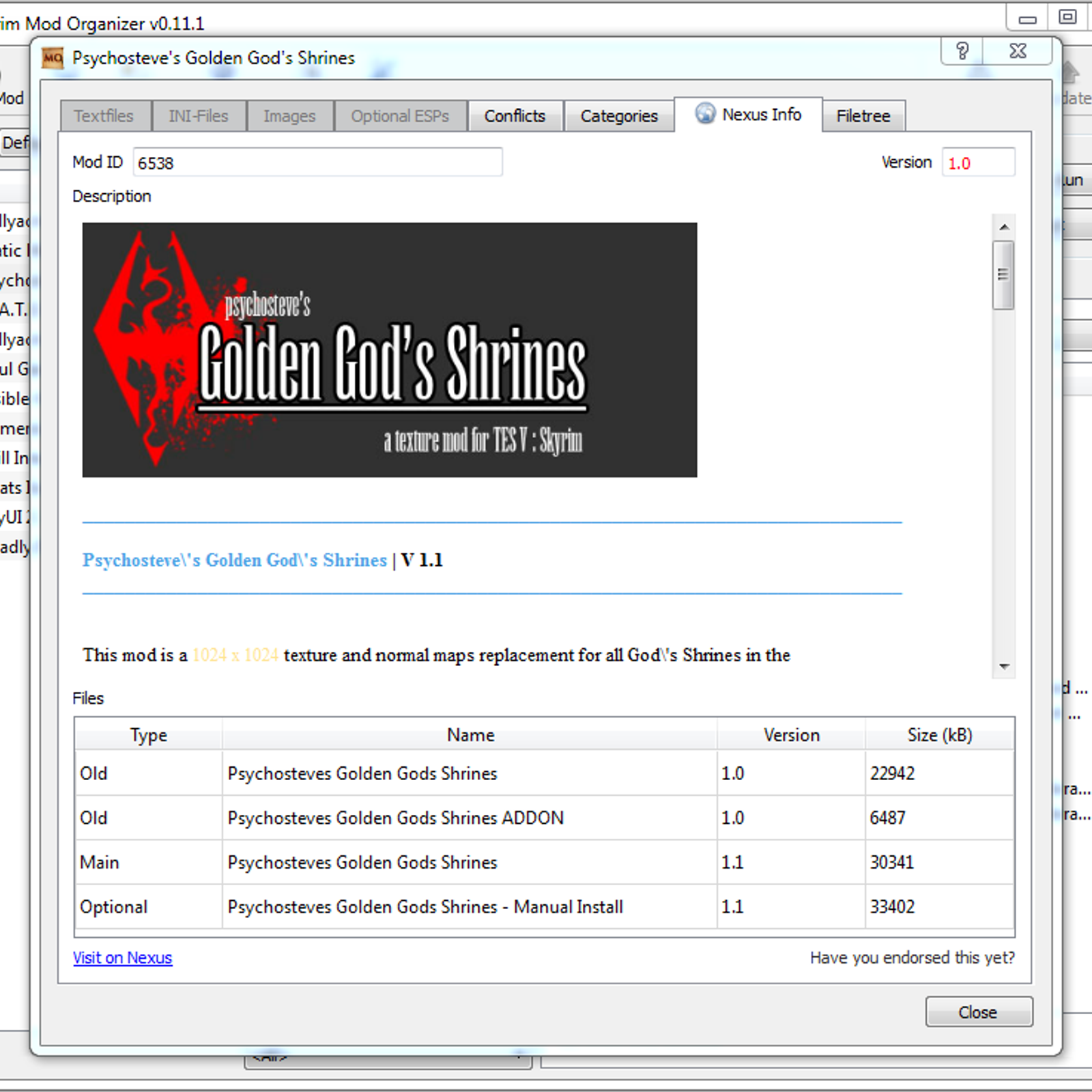Close the dialog with the X button

click(1018, 51)
